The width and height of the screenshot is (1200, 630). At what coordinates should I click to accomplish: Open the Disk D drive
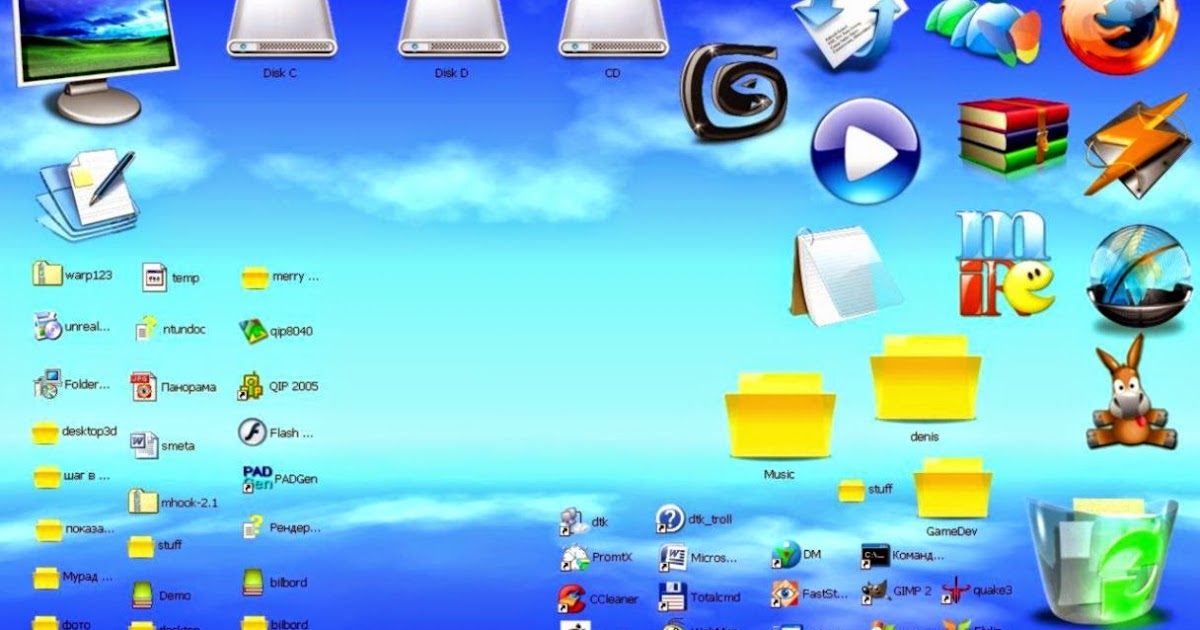(x=452, y=28)
